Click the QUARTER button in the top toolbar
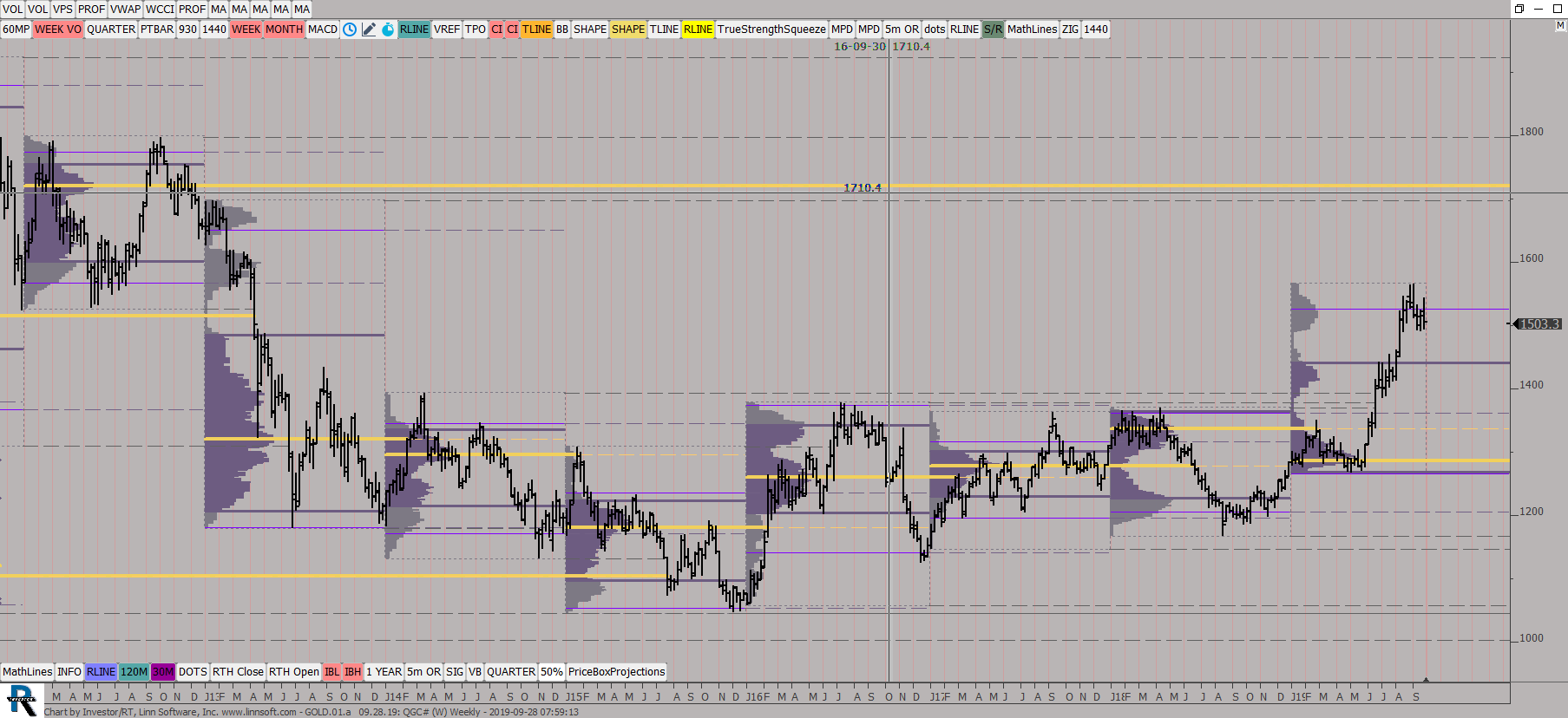Viewport: 1568px width, 718px height. coord(111,29)
